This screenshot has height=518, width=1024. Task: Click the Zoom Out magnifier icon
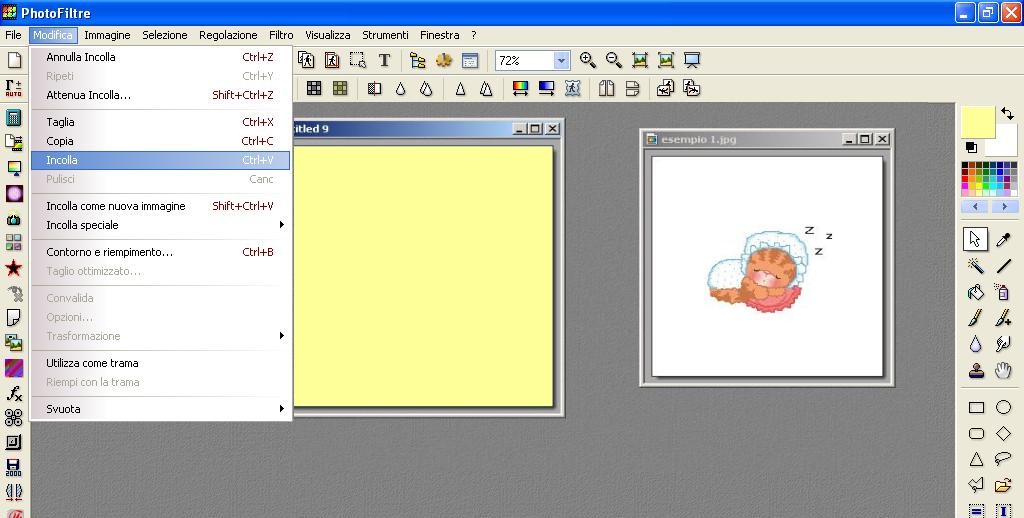tap(614, 61)
